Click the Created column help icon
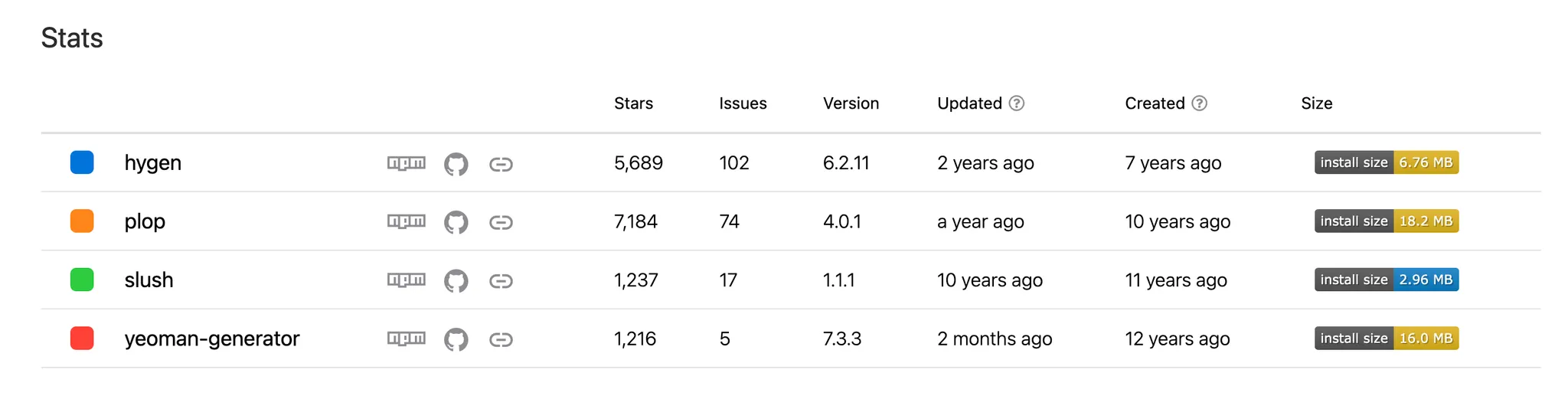This screenshot has height=409, width=1568. tap(1199, 103)
